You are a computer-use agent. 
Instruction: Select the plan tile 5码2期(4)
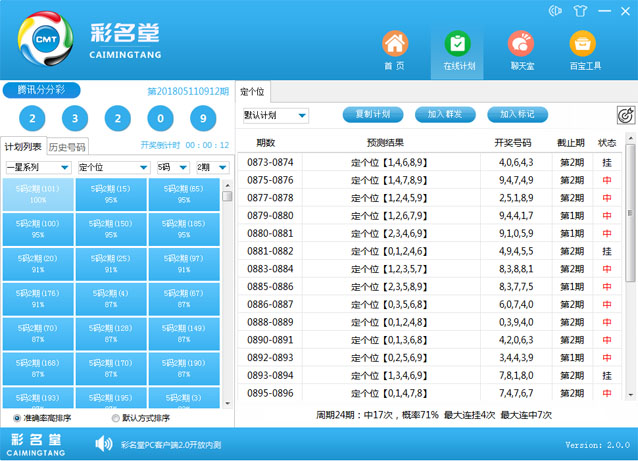click(111, 299)
